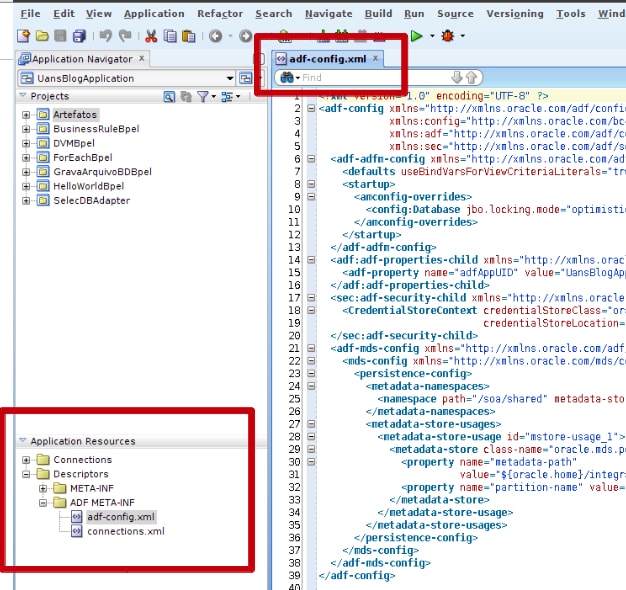Collapse the ADF META-INF folder node

click(43, 503)
